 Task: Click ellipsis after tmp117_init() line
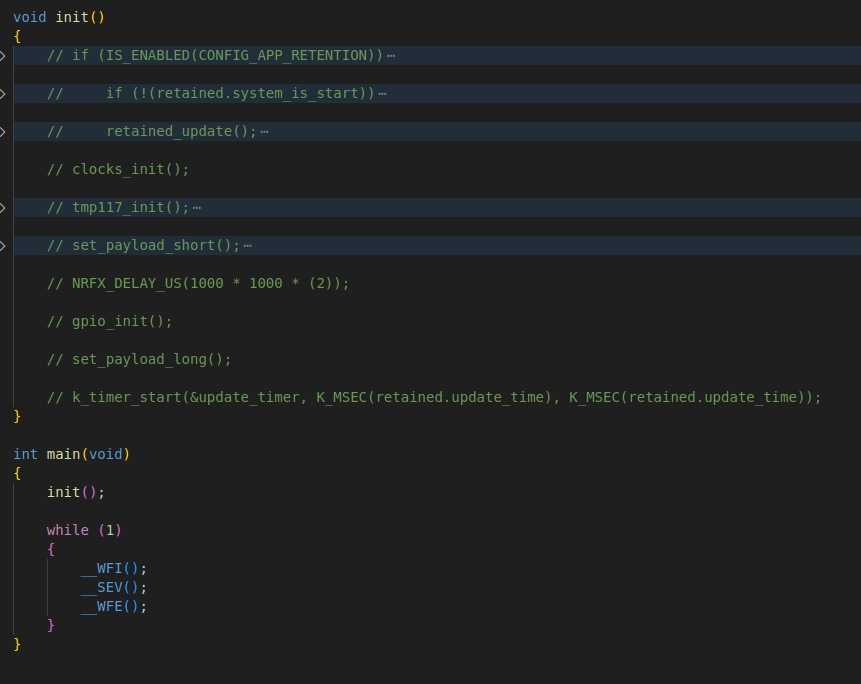point(197,208)
